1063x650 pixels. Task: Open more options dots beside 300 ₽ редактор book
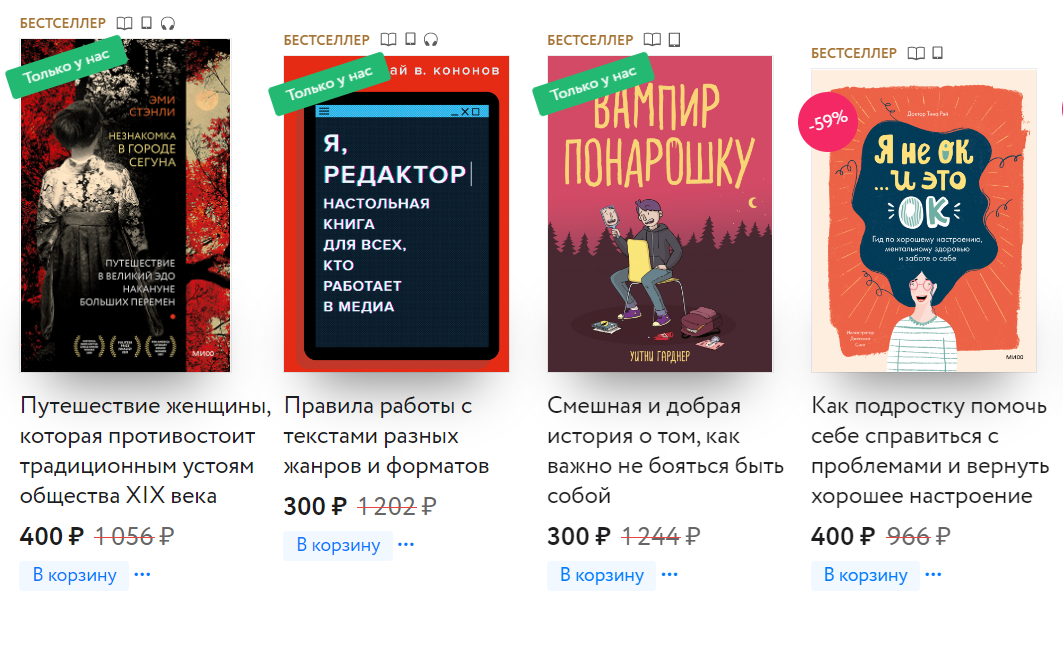pos(406,545)
